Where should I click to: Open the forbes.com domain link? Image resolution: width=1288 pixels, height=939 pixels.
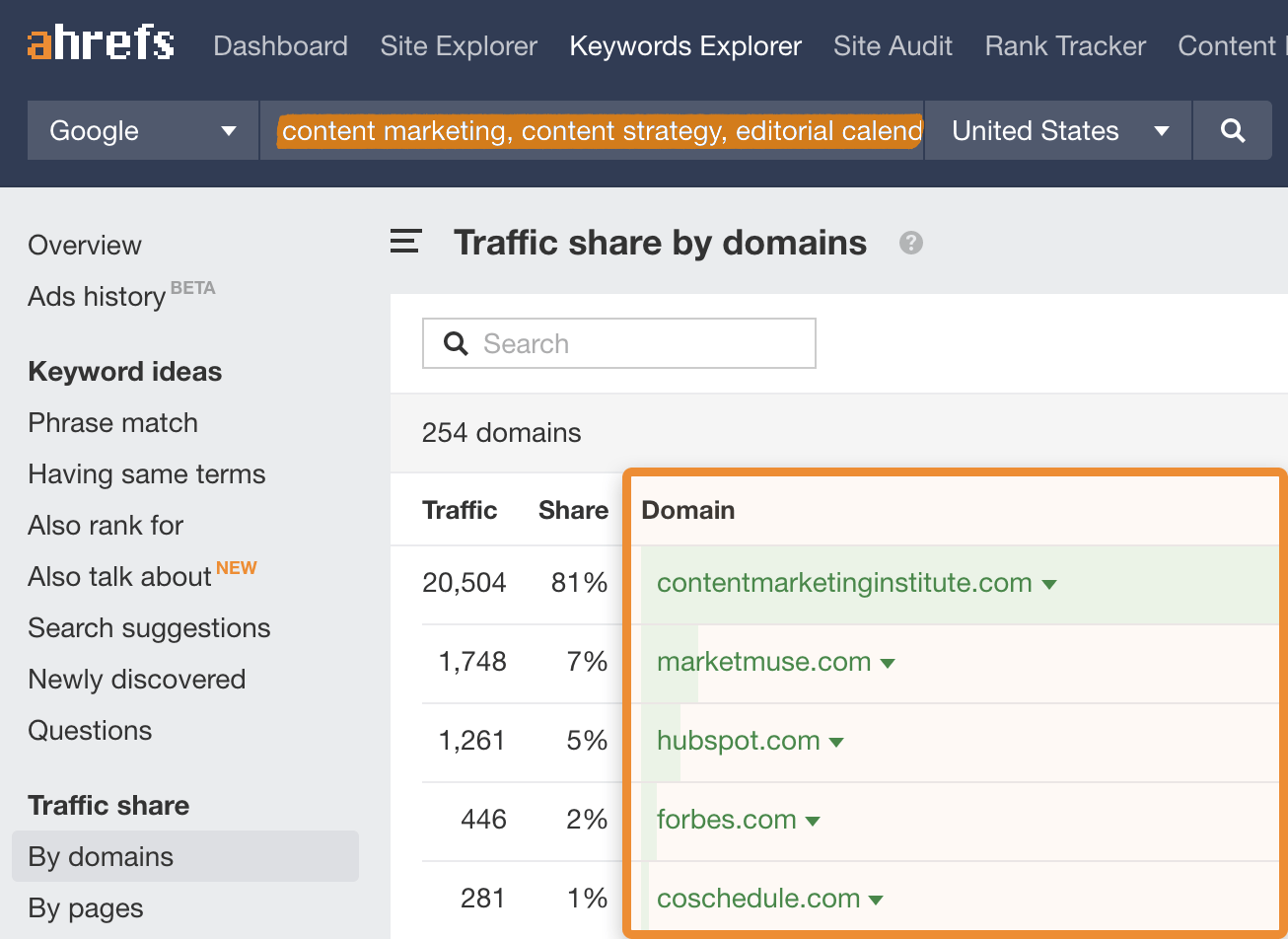pyautogui.click(x=726, y=820)
